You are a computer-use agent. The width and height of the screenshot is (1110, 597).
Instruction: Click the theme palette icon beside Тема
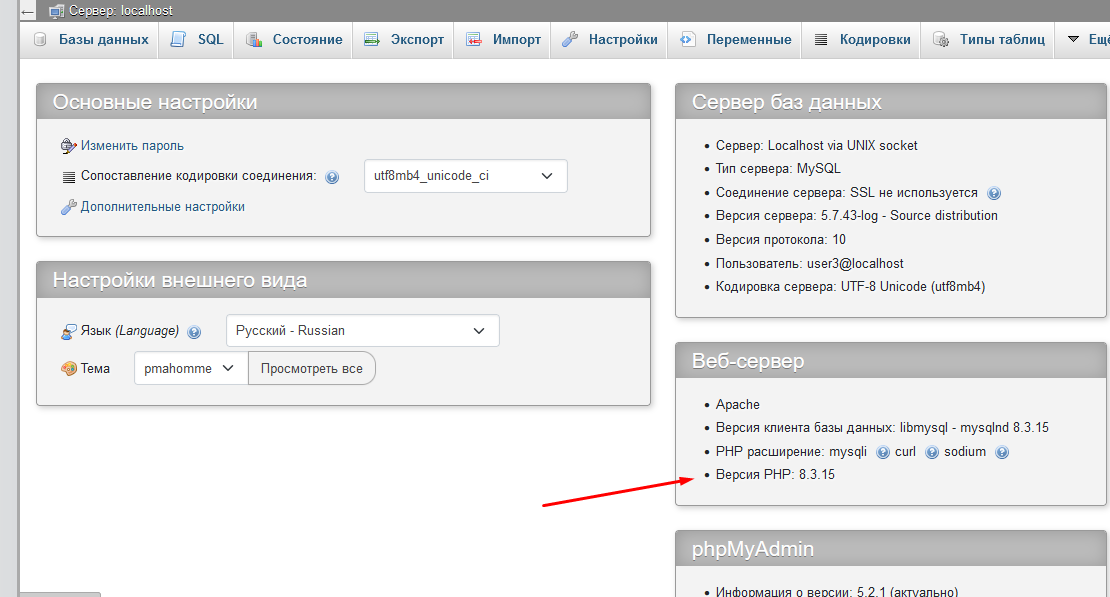pos(68,369)
